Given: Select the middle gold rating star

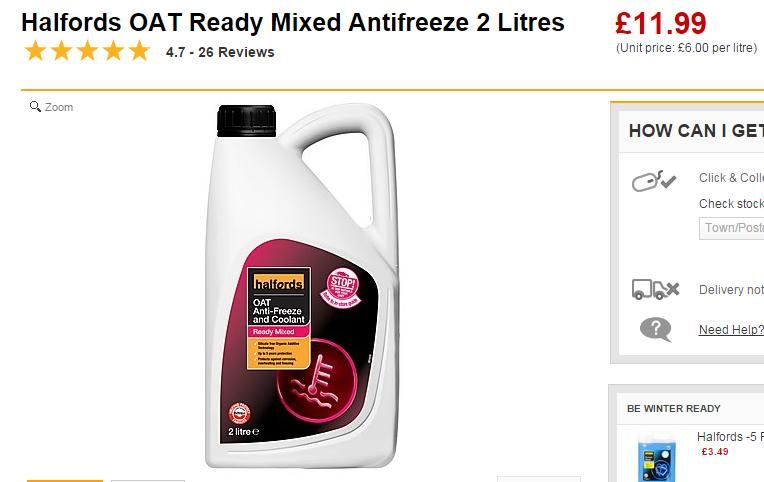Looking at the screenshot, I should 87,51.
